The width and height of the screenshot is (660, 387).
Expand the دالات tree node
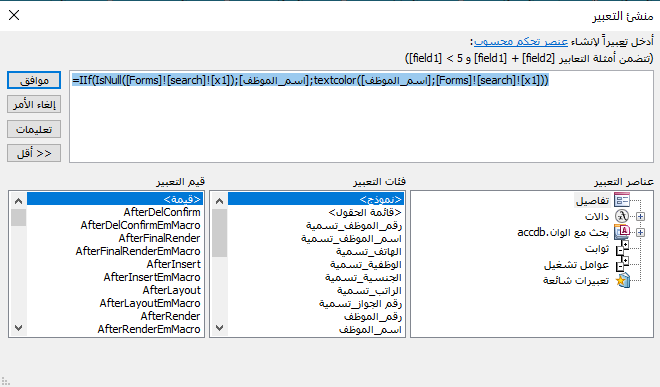tap(640, 216)
